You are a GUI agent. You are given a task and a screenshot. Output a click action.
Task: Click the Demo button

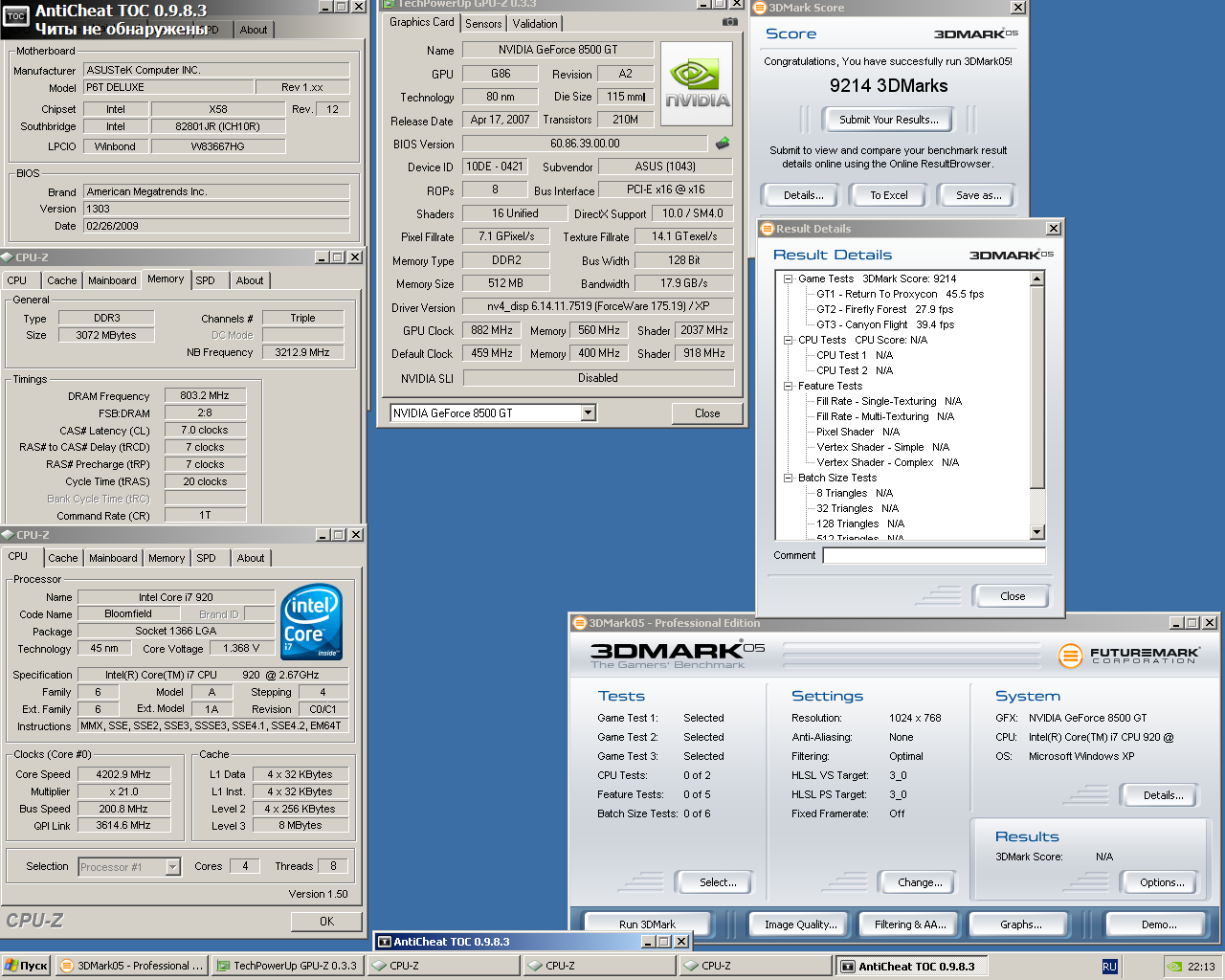coord(1158,924)
